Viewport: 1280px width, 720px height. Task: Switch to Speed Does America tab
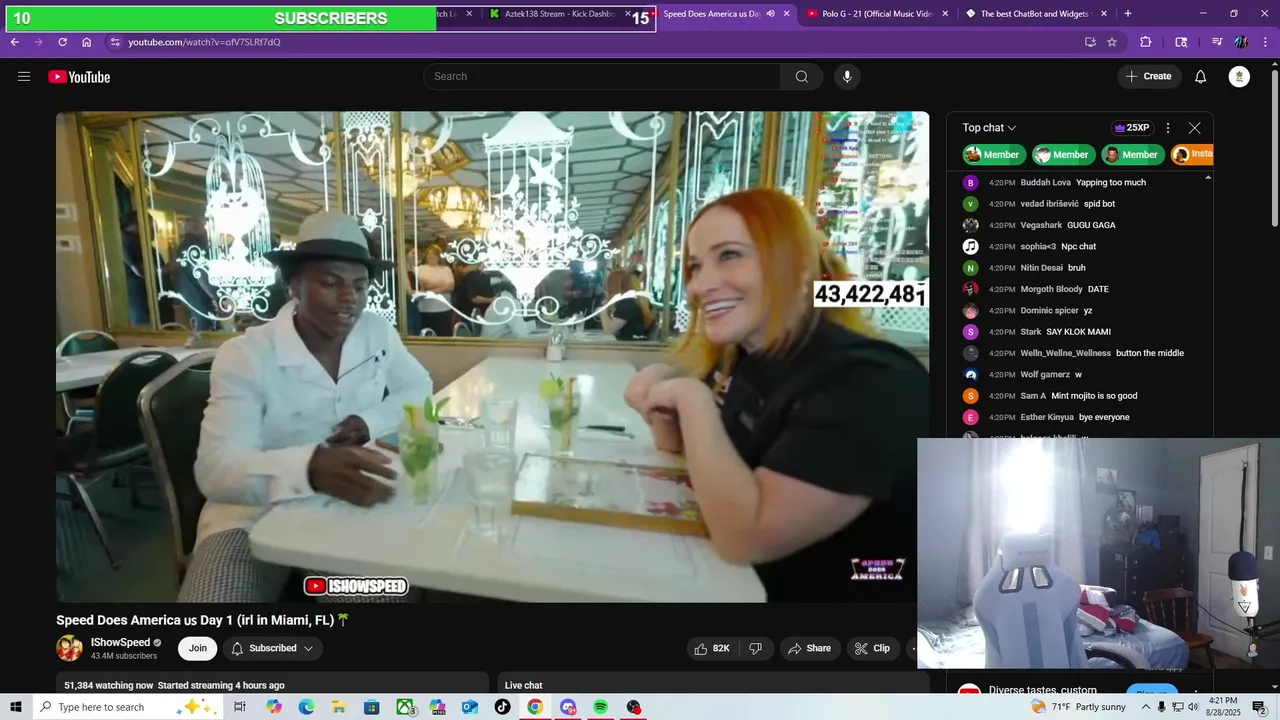(x=712, y=14)
